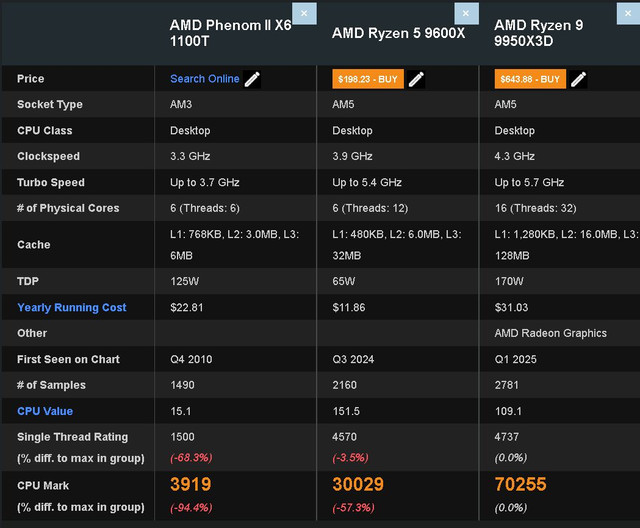This screenshot has height=528, width=640.
Task: Click the 15.1 CPU value cell
Action: coord(180,411)
